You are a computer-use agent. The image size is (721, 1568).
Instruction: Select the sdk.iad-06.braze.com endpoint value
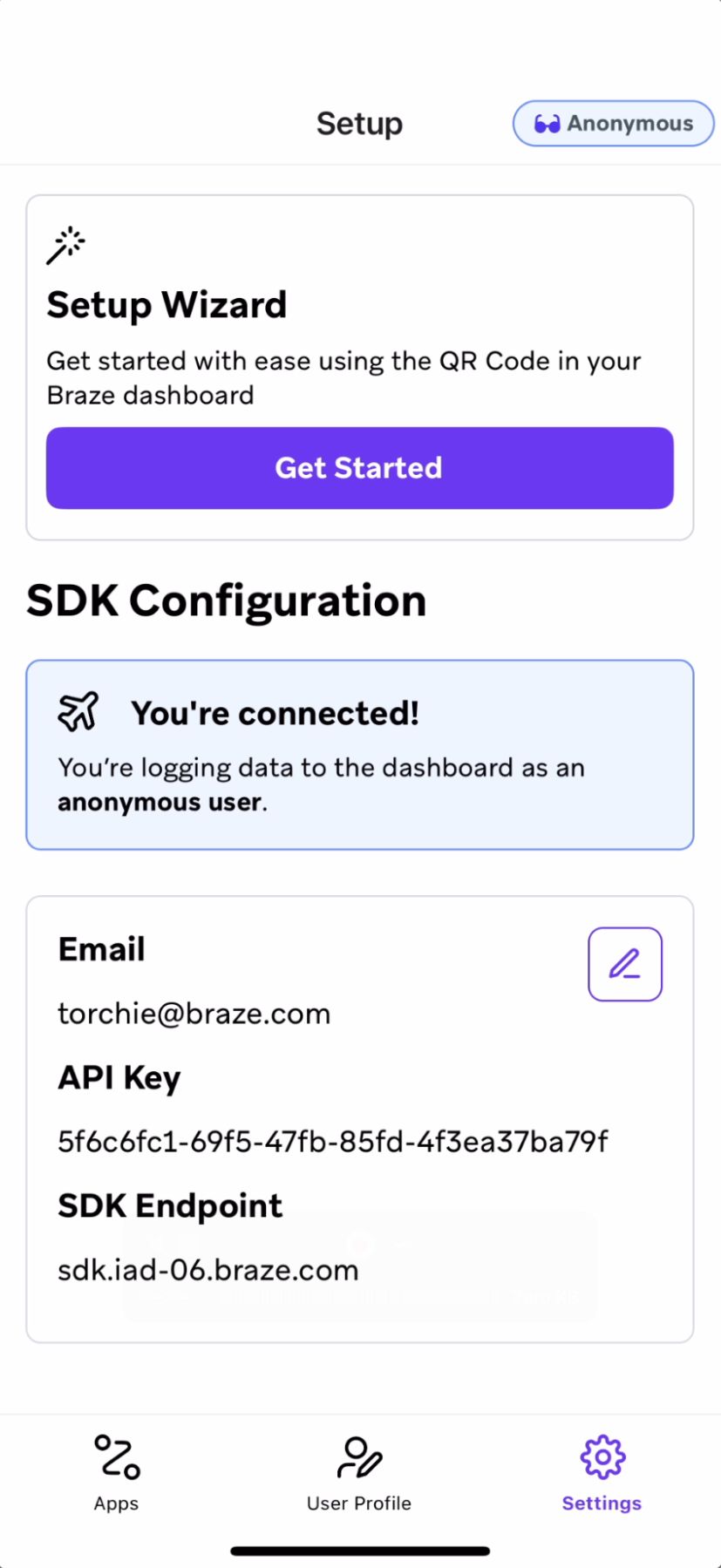[207, 1270]
